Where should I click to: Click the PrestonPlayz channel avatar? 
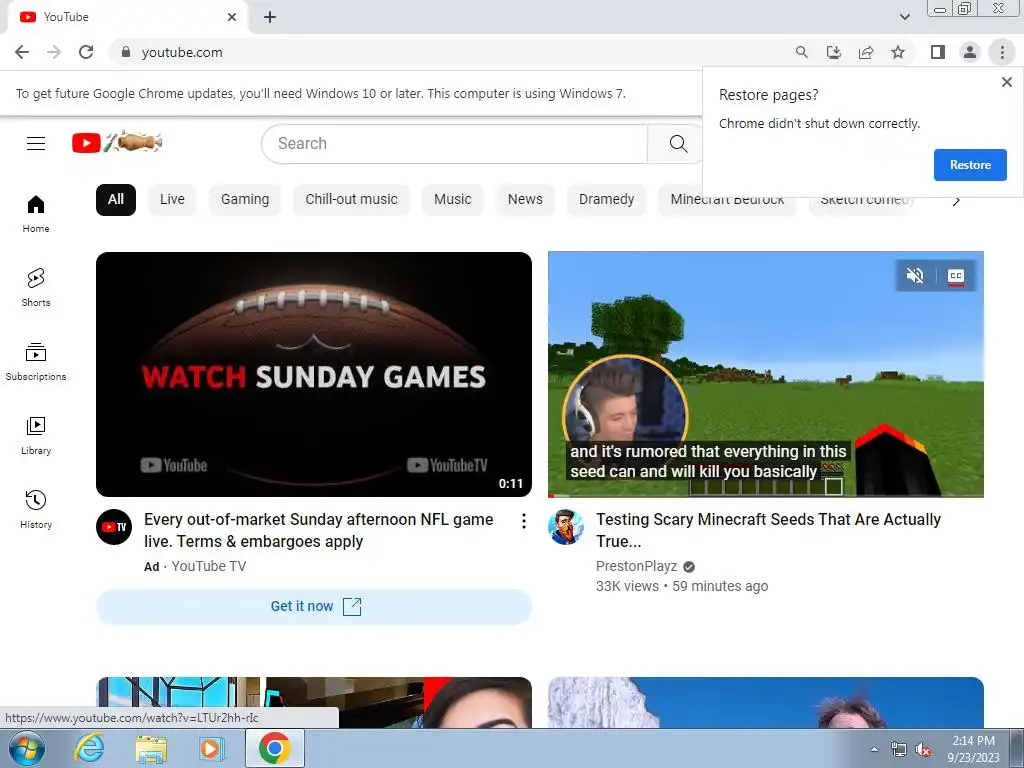[x=566, y=527]
